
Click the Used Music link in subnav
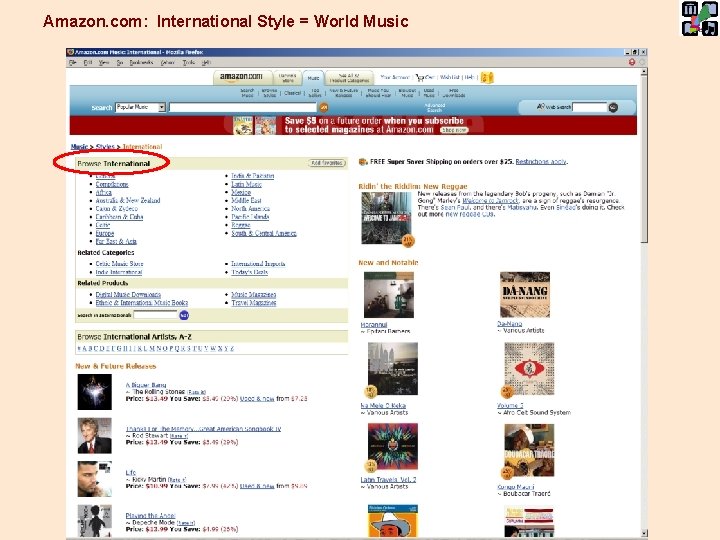click(429, 93)
